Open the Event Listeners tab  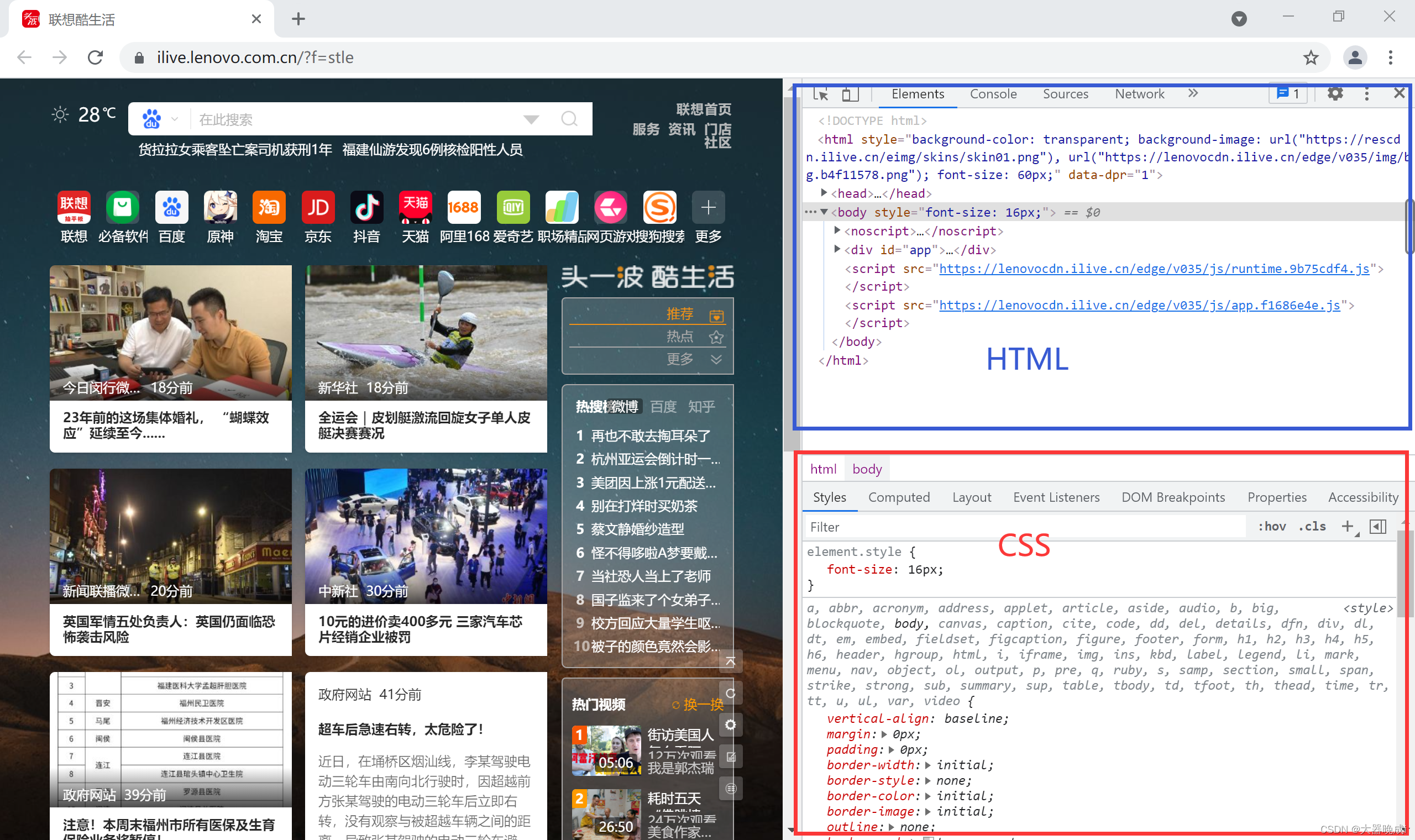coord(1056,497)
